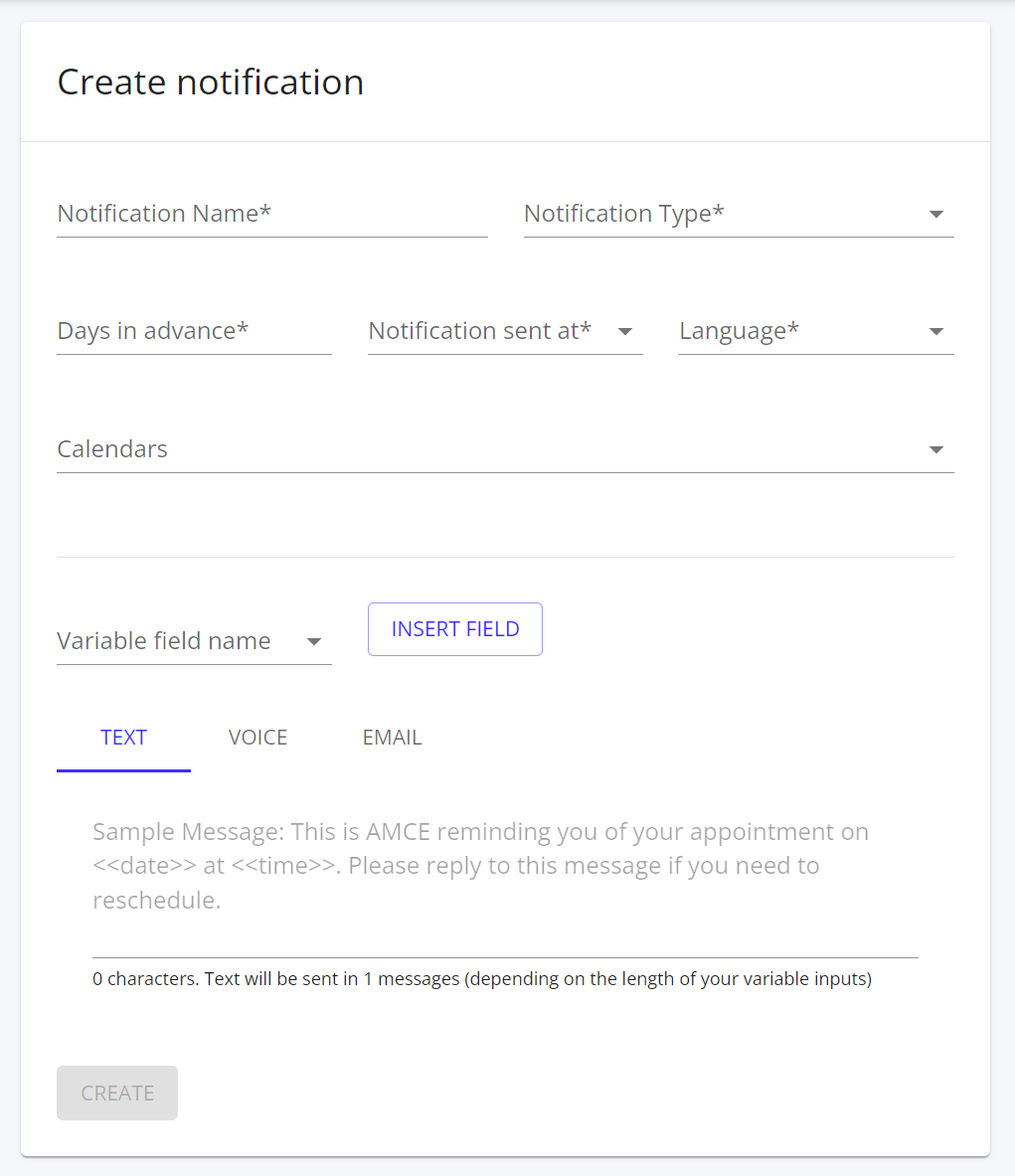Click the CREATE button
The height and width of the screenshot is (1176, 1015).
click(x=117, y=1093)
